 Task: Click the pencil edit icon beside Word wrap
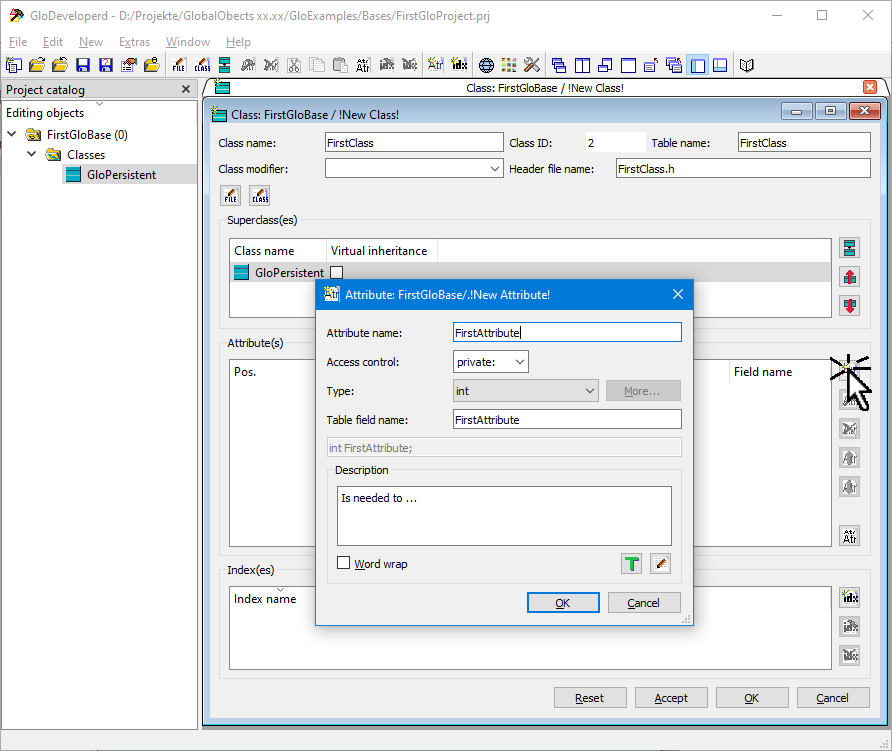coord(660,564)
